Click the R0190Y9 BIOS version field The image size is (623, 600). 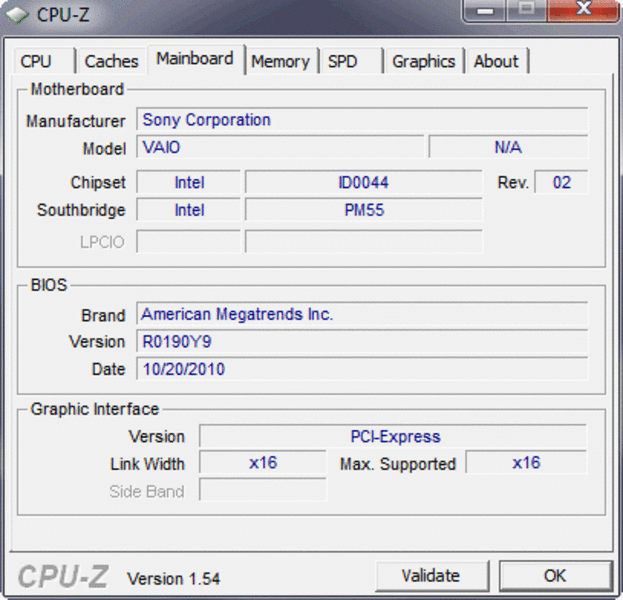[x=362, y=341]
